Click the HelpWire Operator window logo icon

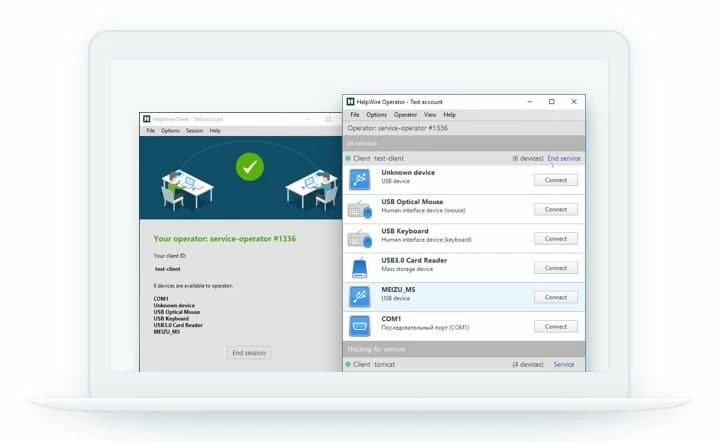[x=350, y=101]
